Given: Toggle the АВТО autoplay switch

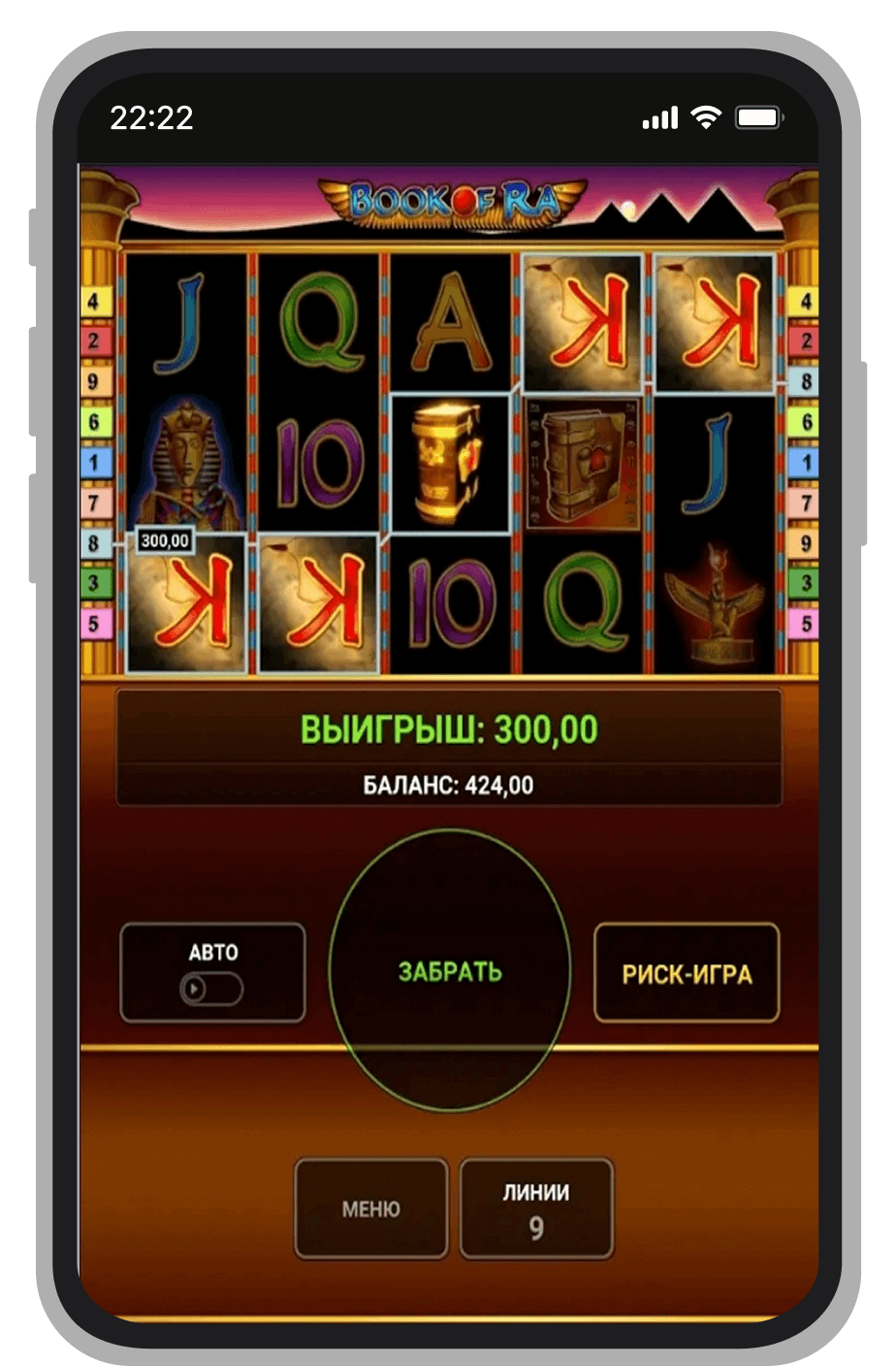Looking at the screenshot, I should click(211, 989).
